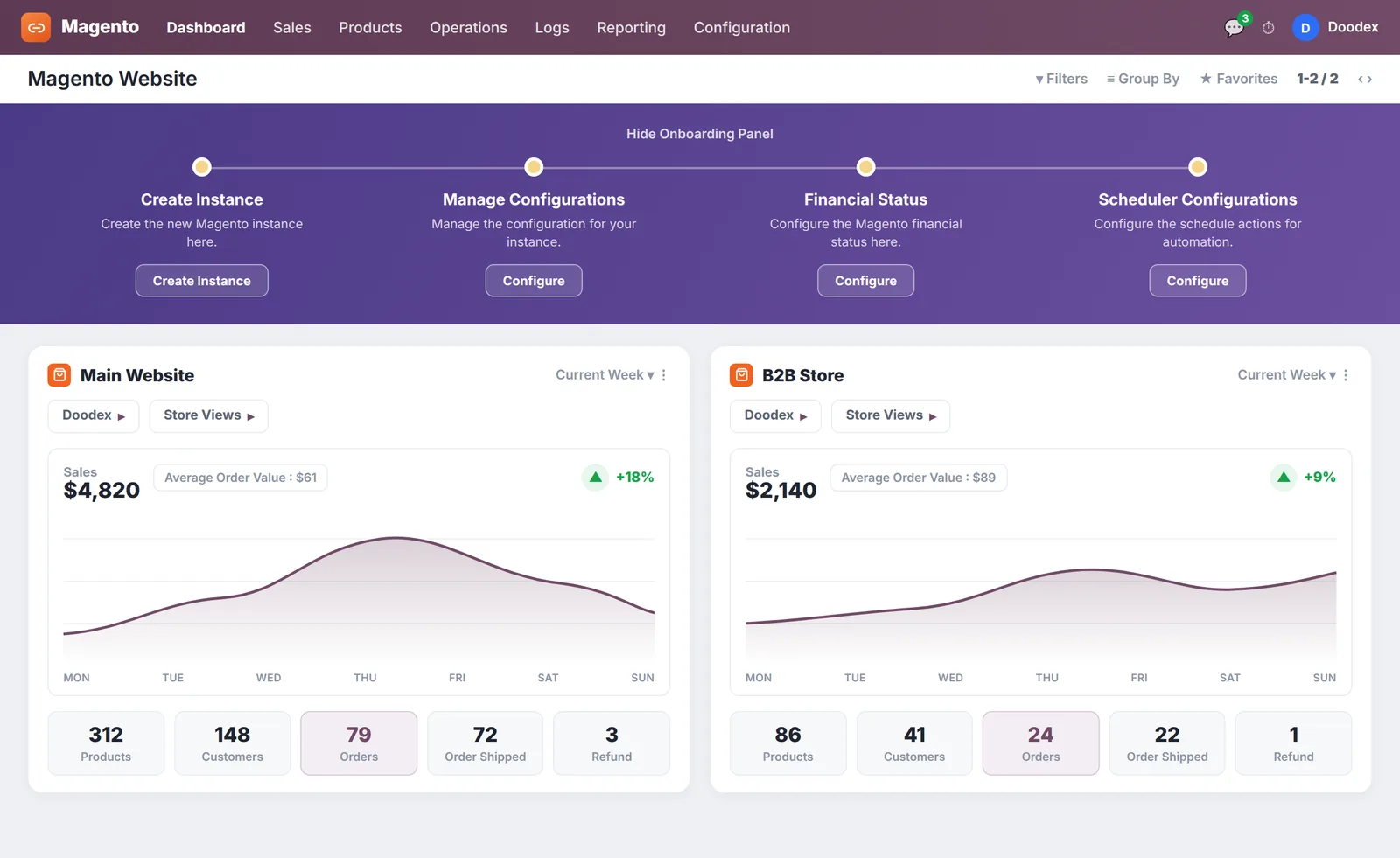The width and height of the screenshot is (1400, 858).
Task: Configure under Manage Configurations
Action: pos(534,281)
